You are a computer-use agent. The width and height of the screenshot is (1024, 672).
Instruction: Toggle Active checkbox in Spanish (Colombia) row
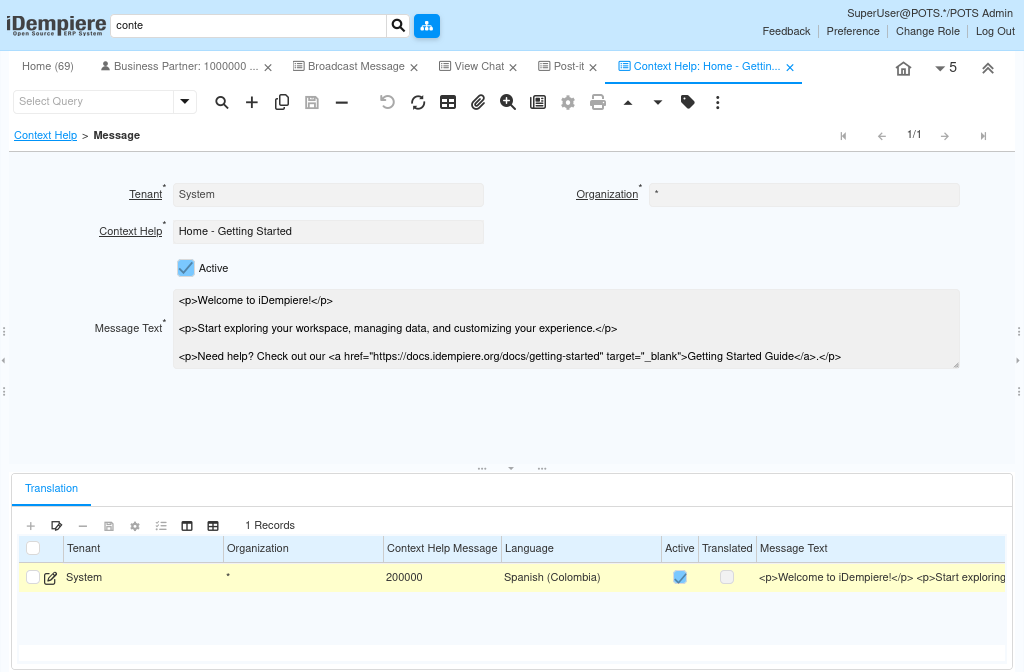[x=680, y=577]
